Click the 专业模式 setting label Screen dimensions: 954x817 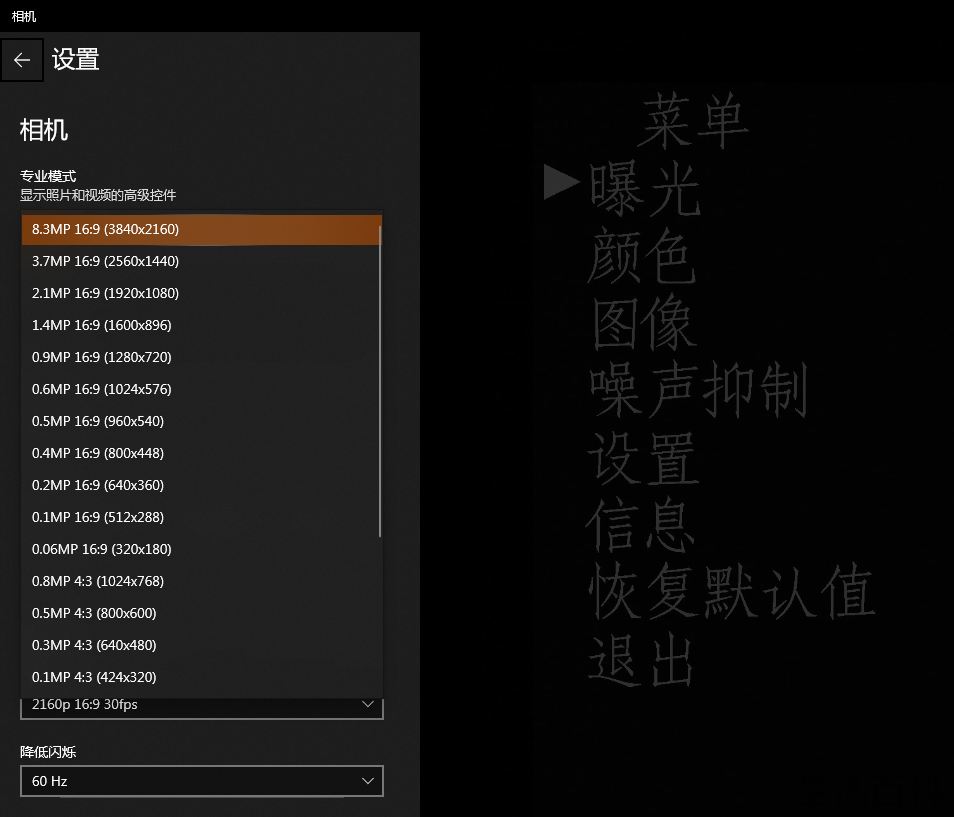[48, 176]
